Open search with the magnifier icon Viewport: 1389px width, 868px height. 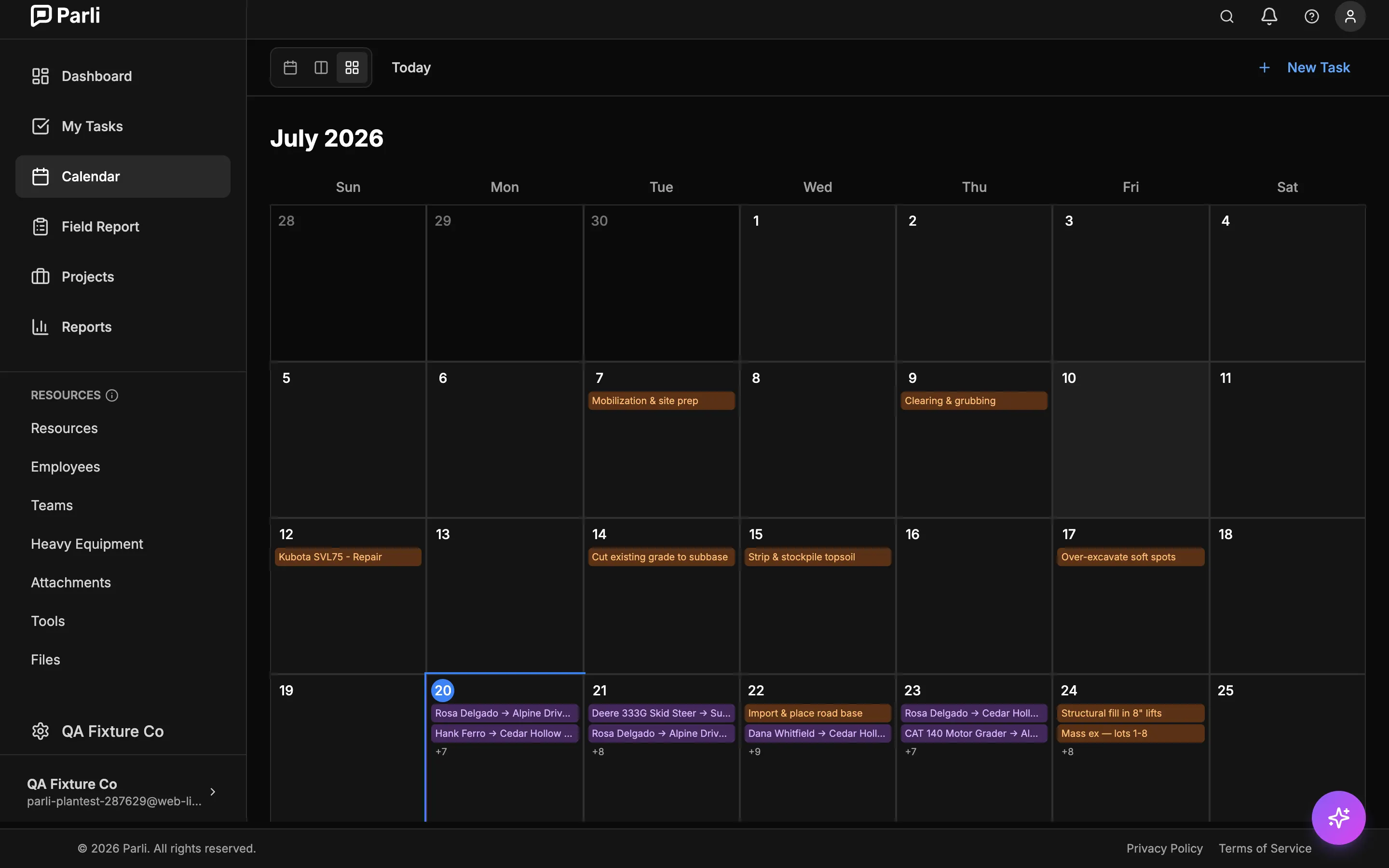pyautogui.click(x=1226, y=17)
